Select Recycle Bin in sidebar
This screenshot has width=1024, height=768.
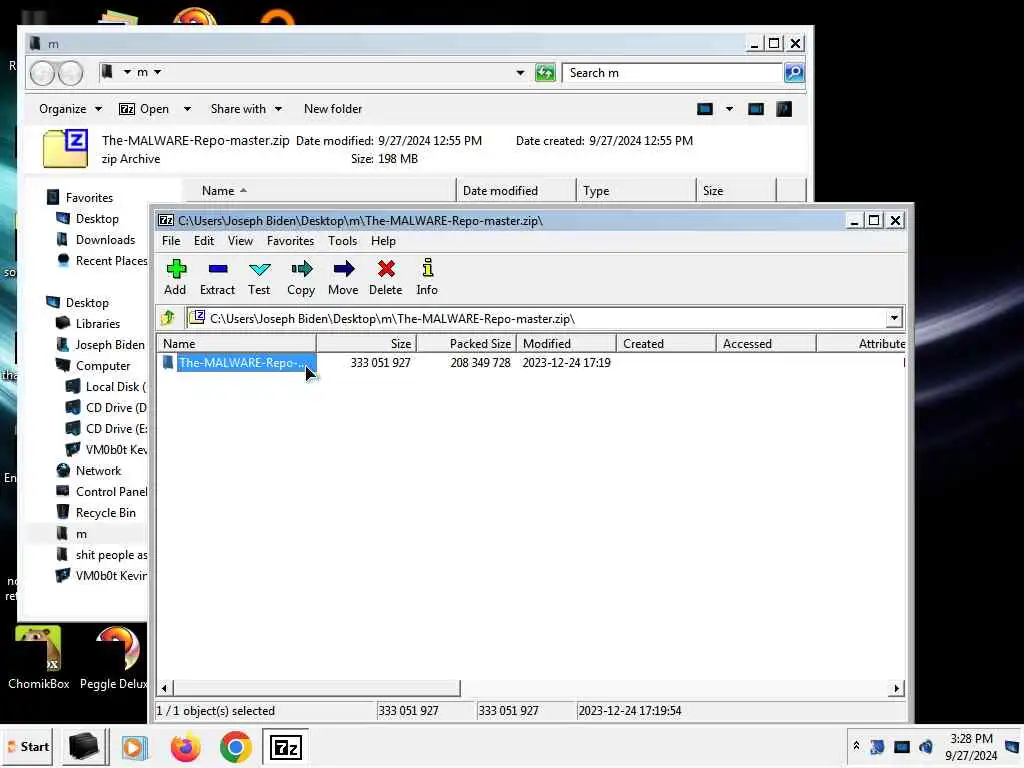point(97,513)
